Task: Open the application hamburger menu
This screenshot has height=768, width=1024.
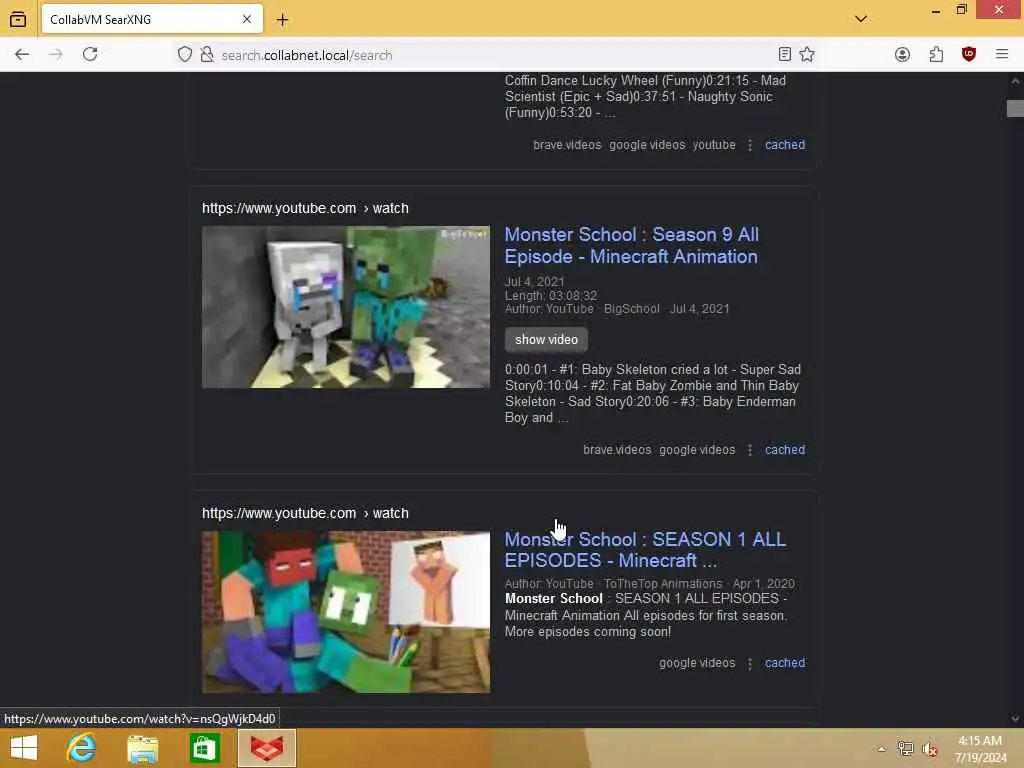Action: (1002, 54)
